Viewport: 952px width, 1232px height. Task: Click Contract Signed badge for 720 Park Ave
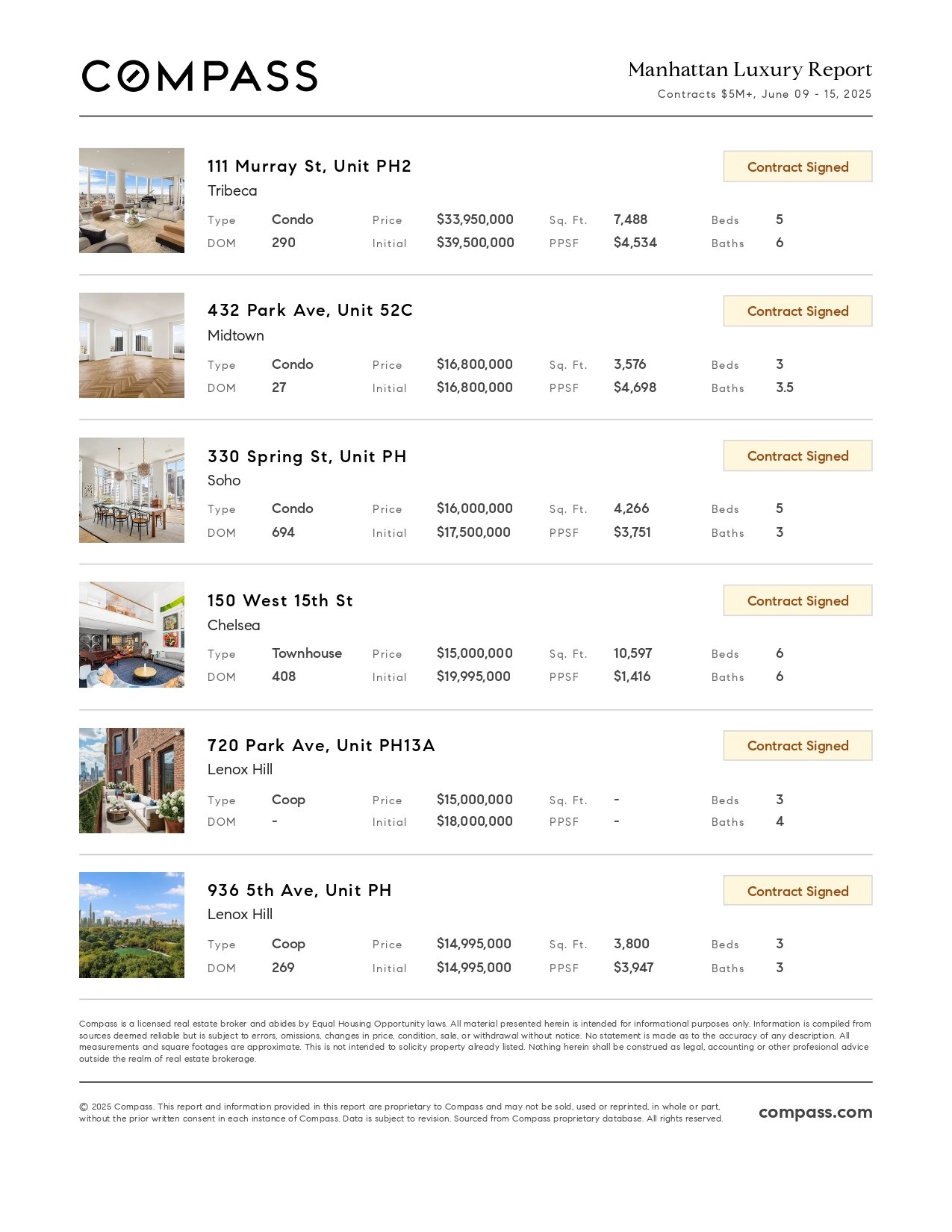click(x=797, y=745)
